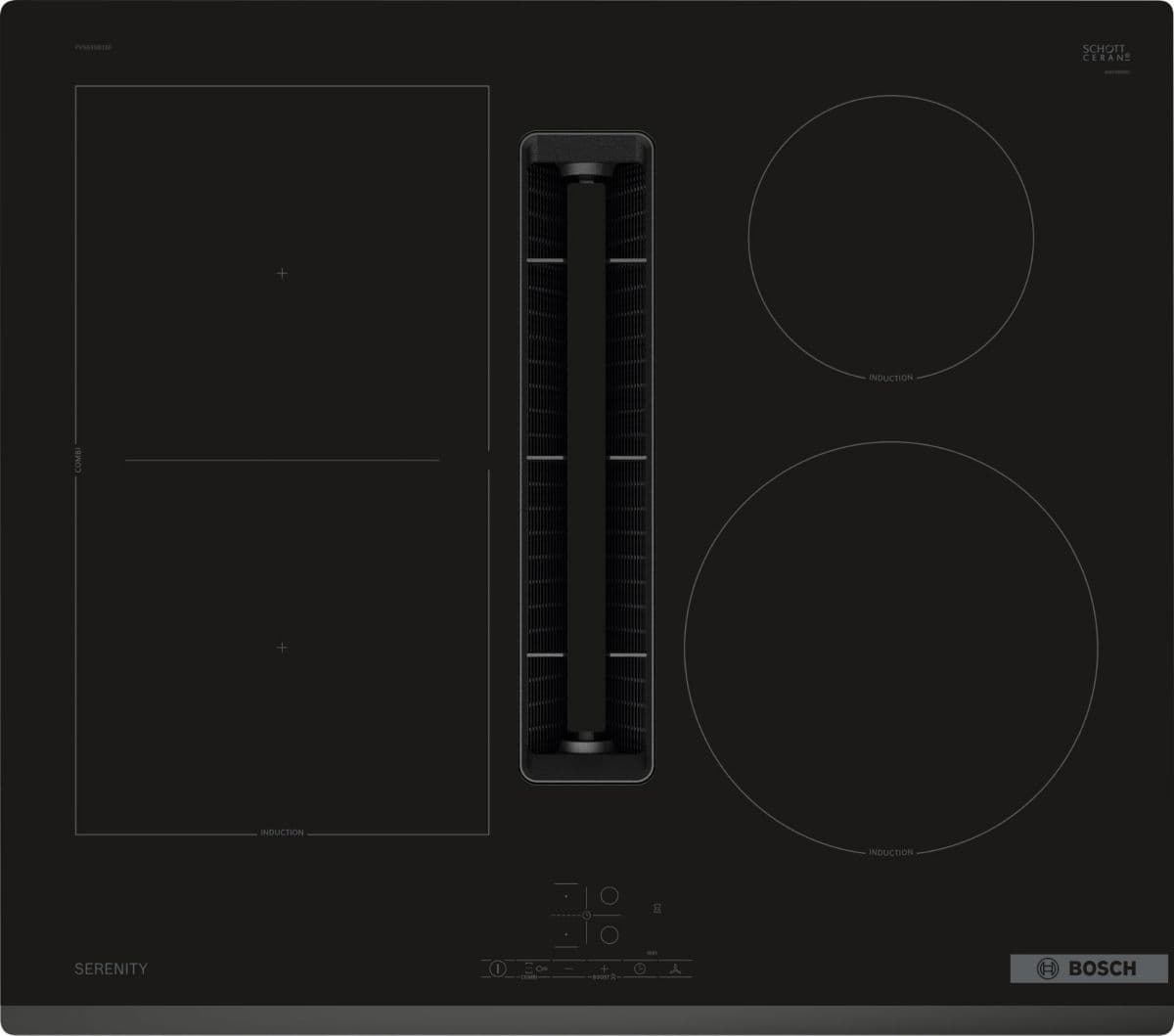The width and height of the screenshot is (1174, 1036).
Task: Click the large bottom-right induction ring
Action: (x=890, y=648)
